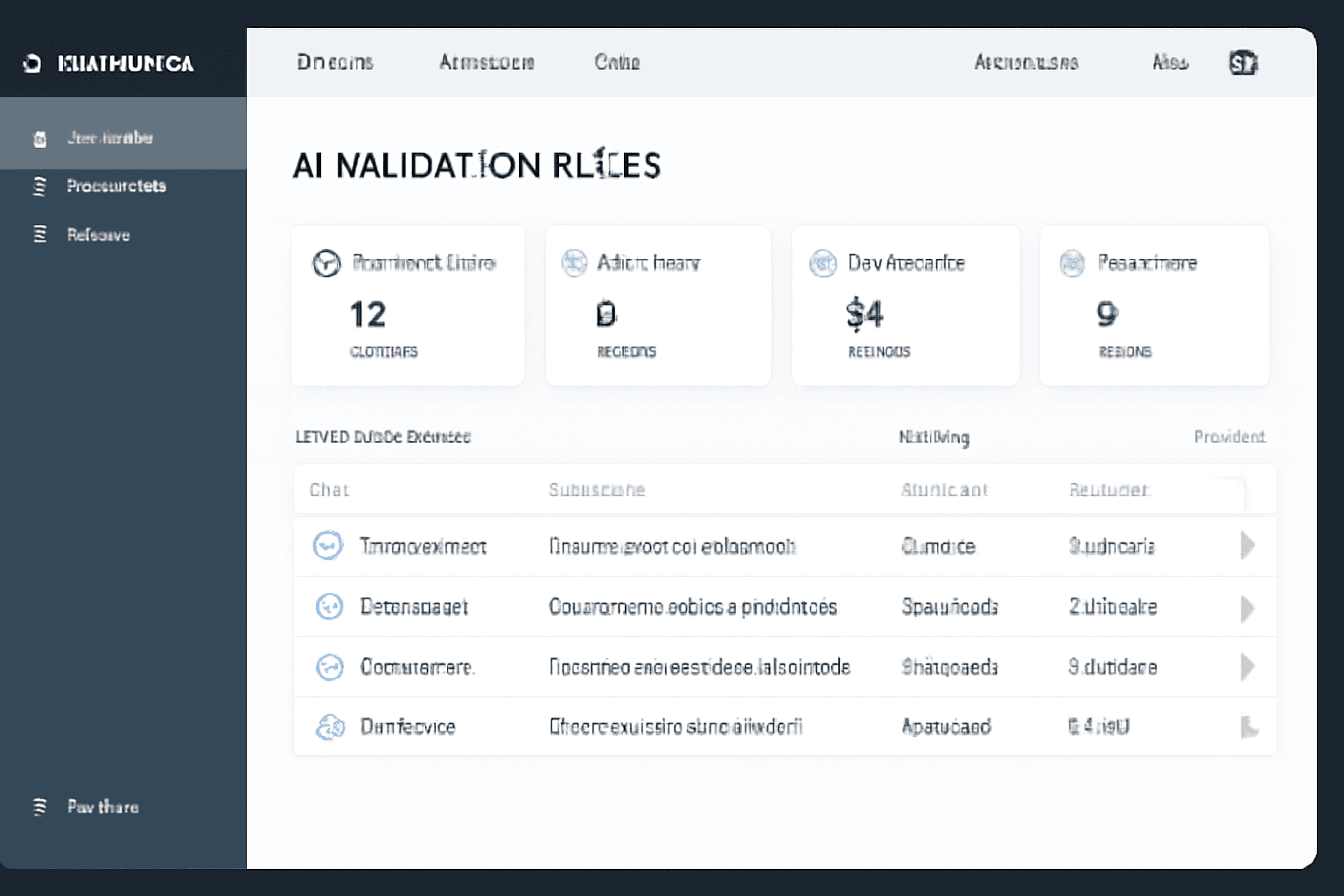
Task: Switch to the Catie top tab
Action: pos(617,62)
